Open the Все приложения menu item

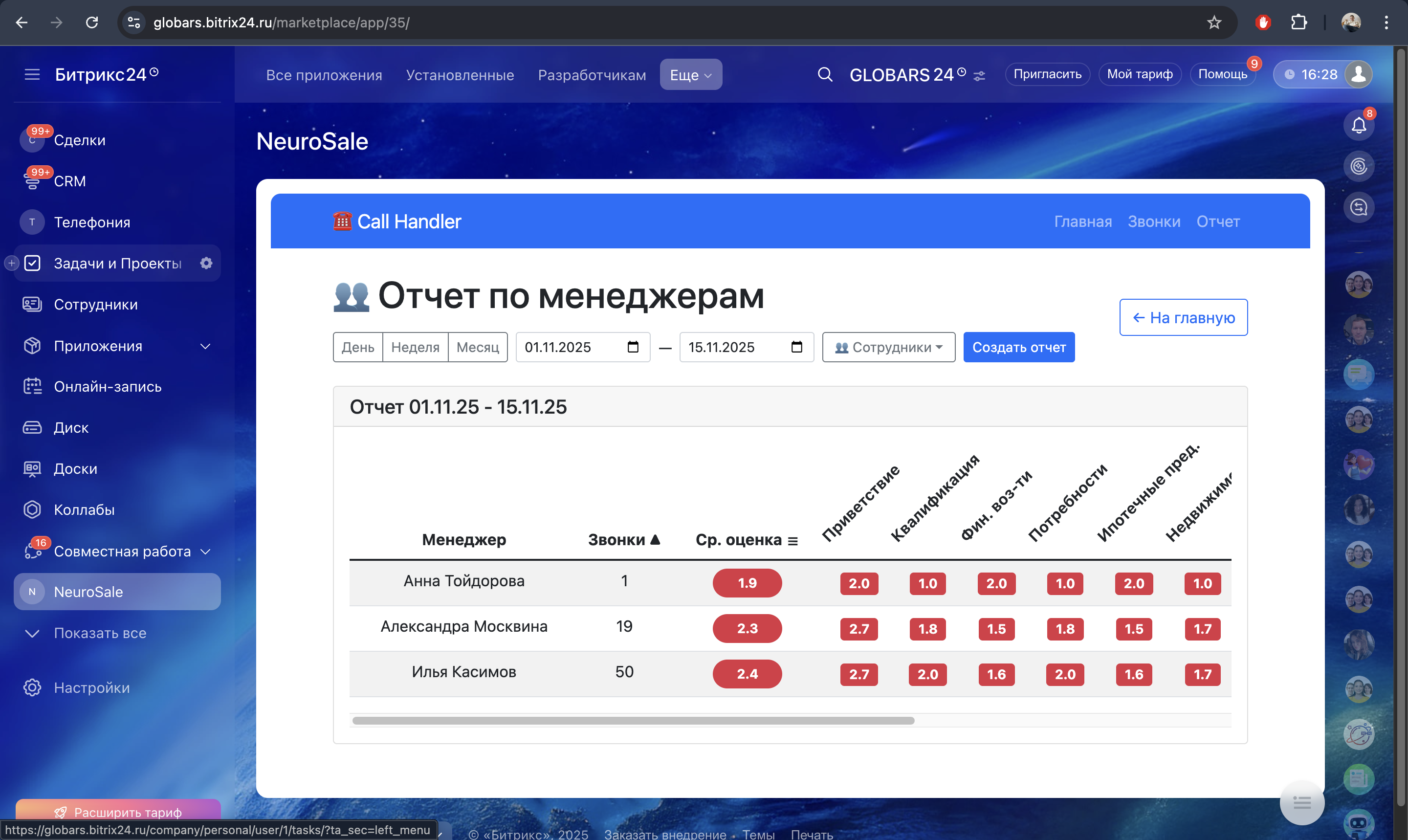click(324, 75)
